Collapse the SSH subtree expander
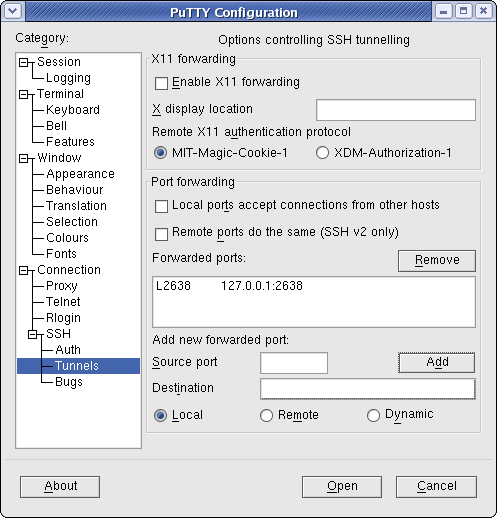 [33, 334]
